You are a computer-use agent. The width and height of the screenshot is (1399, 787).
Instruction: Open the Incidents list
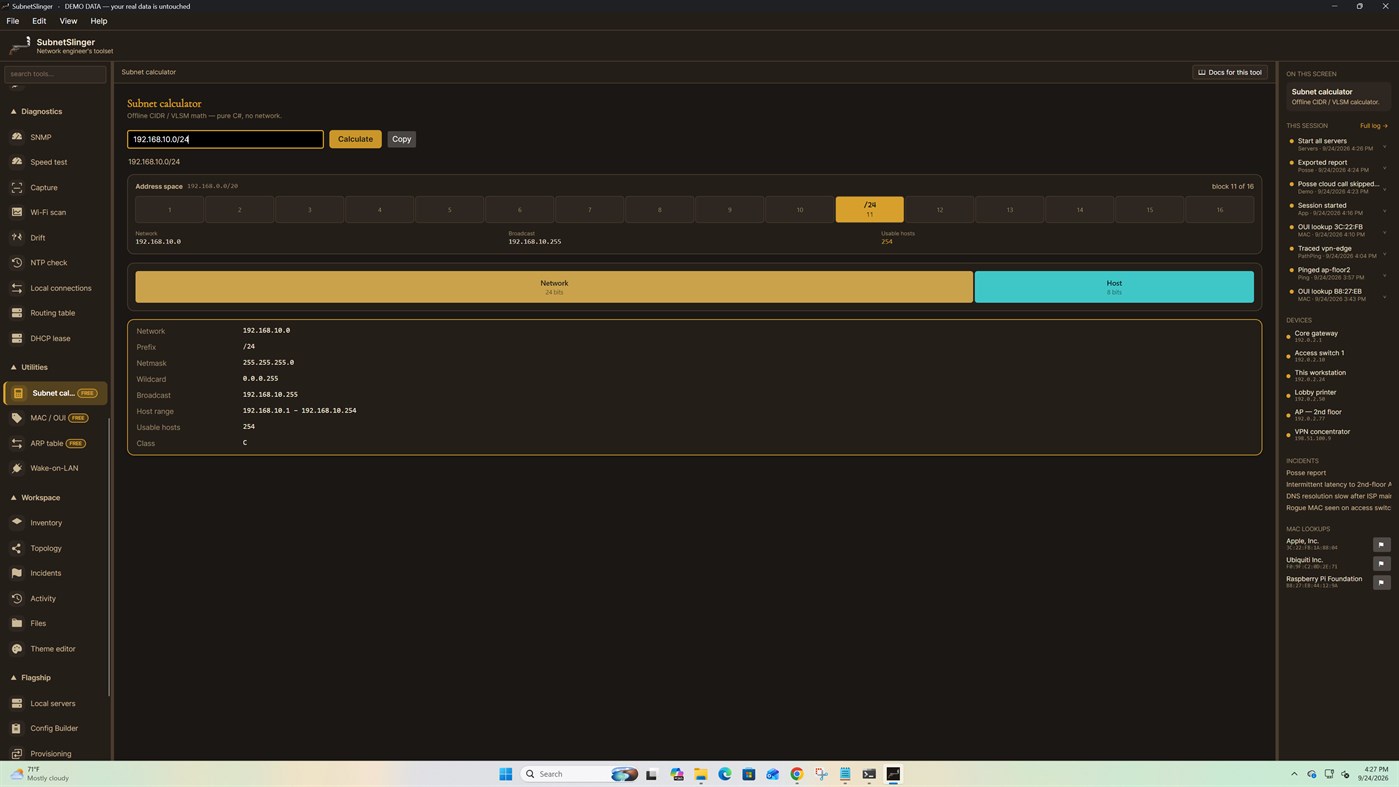coord(55,573)
